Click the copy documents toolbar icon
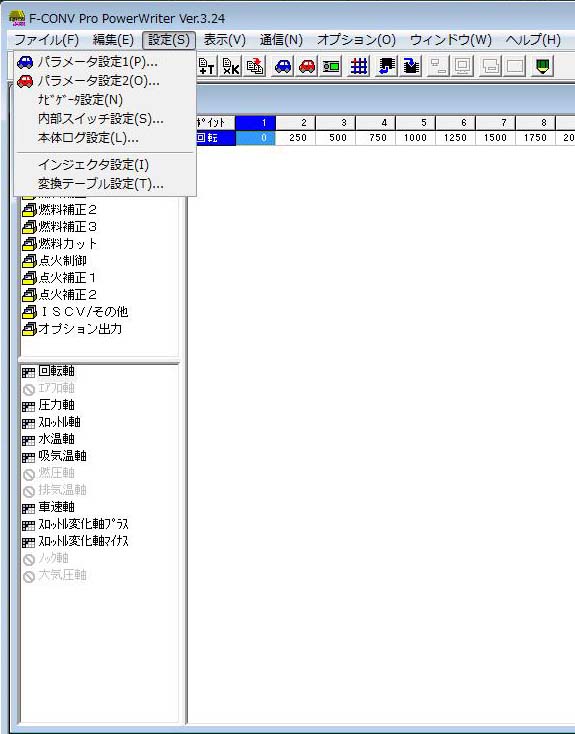Image resolution: width=575 pixels, height=734 pixels. pyautogui.click(x=255, y=66)
